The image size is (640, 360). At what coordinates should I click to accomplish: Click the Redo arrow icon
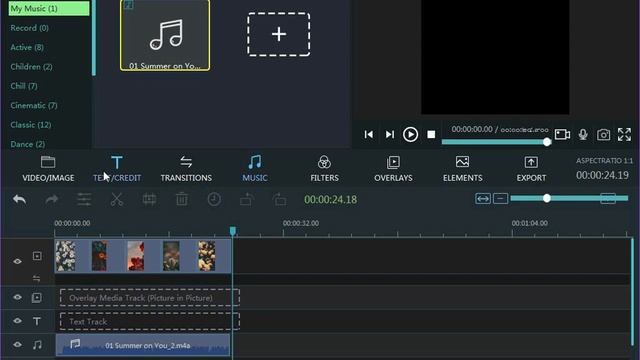pos(52,200)
